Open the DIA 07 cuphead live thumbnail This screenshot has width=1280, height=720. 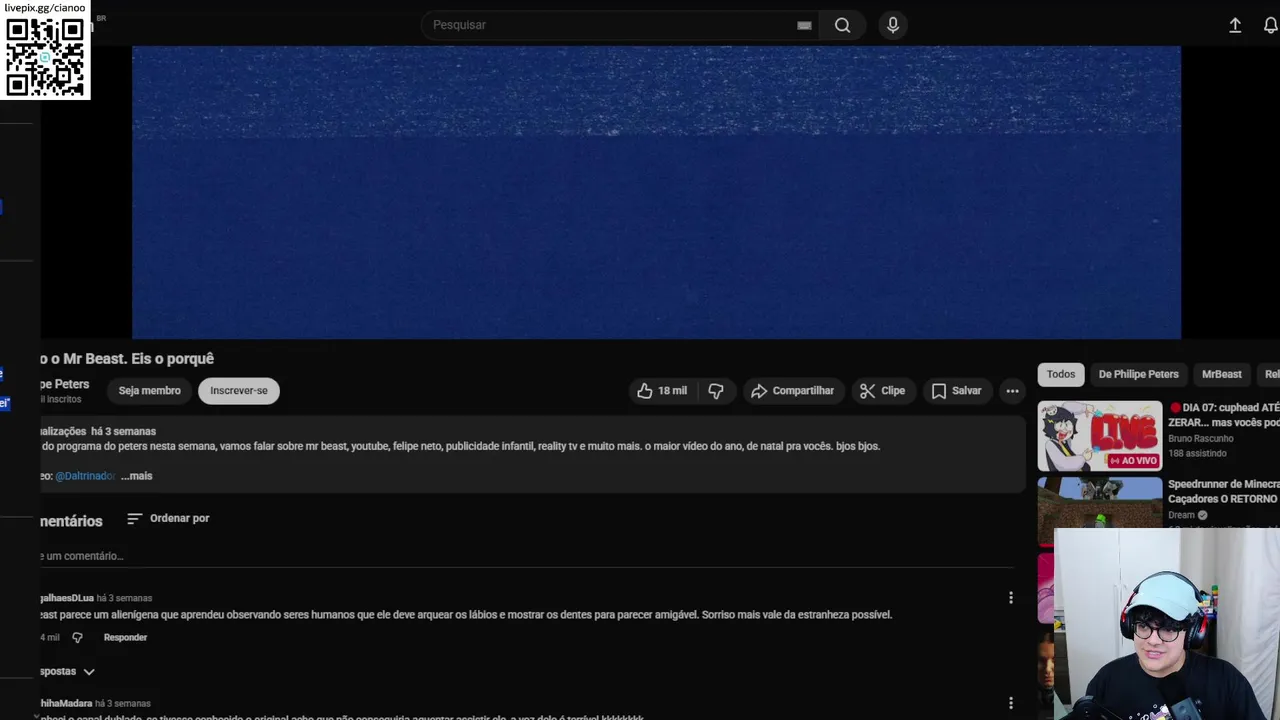pyautogui.click(x=1100, y=436)
